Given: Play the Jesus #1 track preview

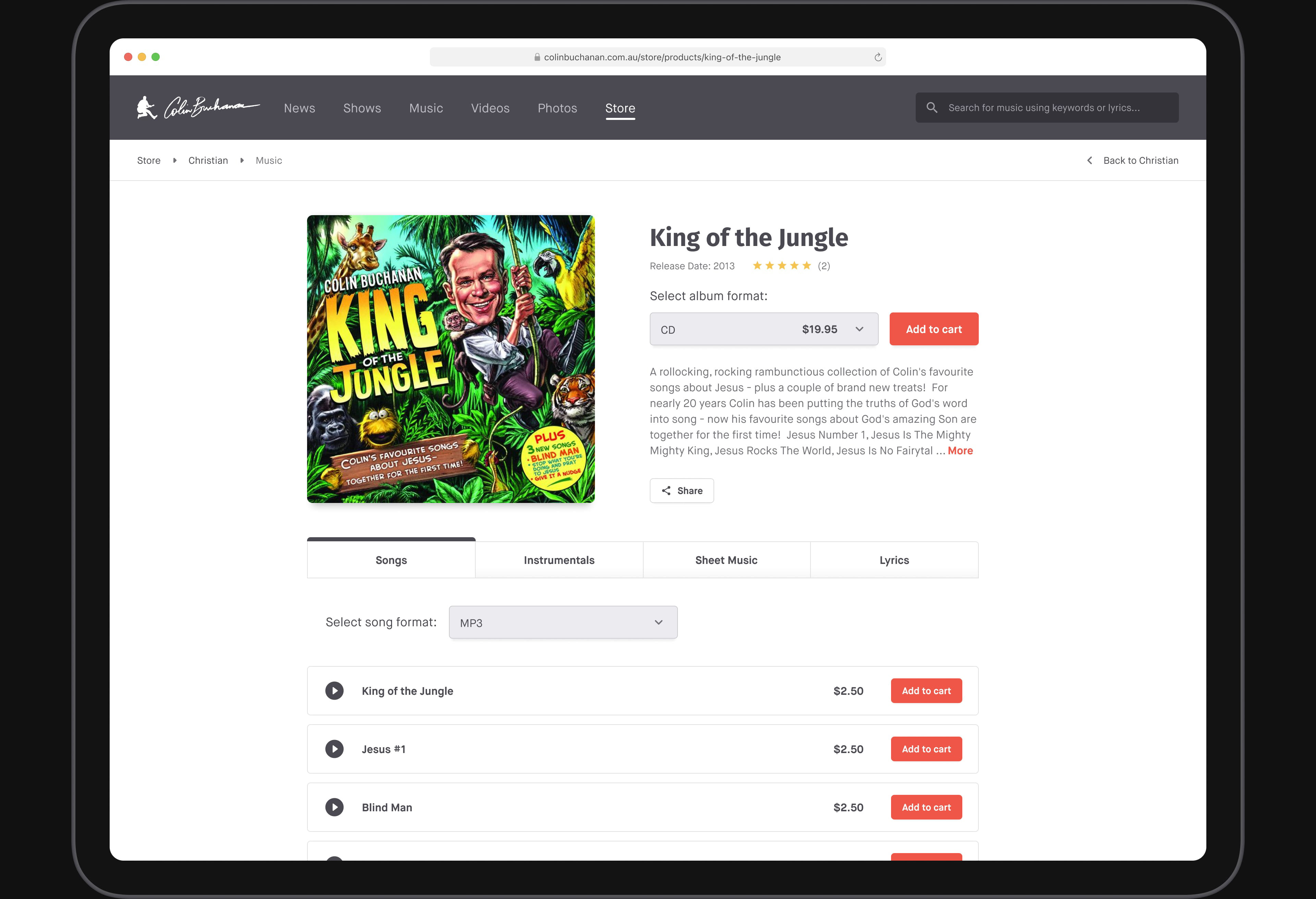Looking at the screenshot, I should click(334, 749).
